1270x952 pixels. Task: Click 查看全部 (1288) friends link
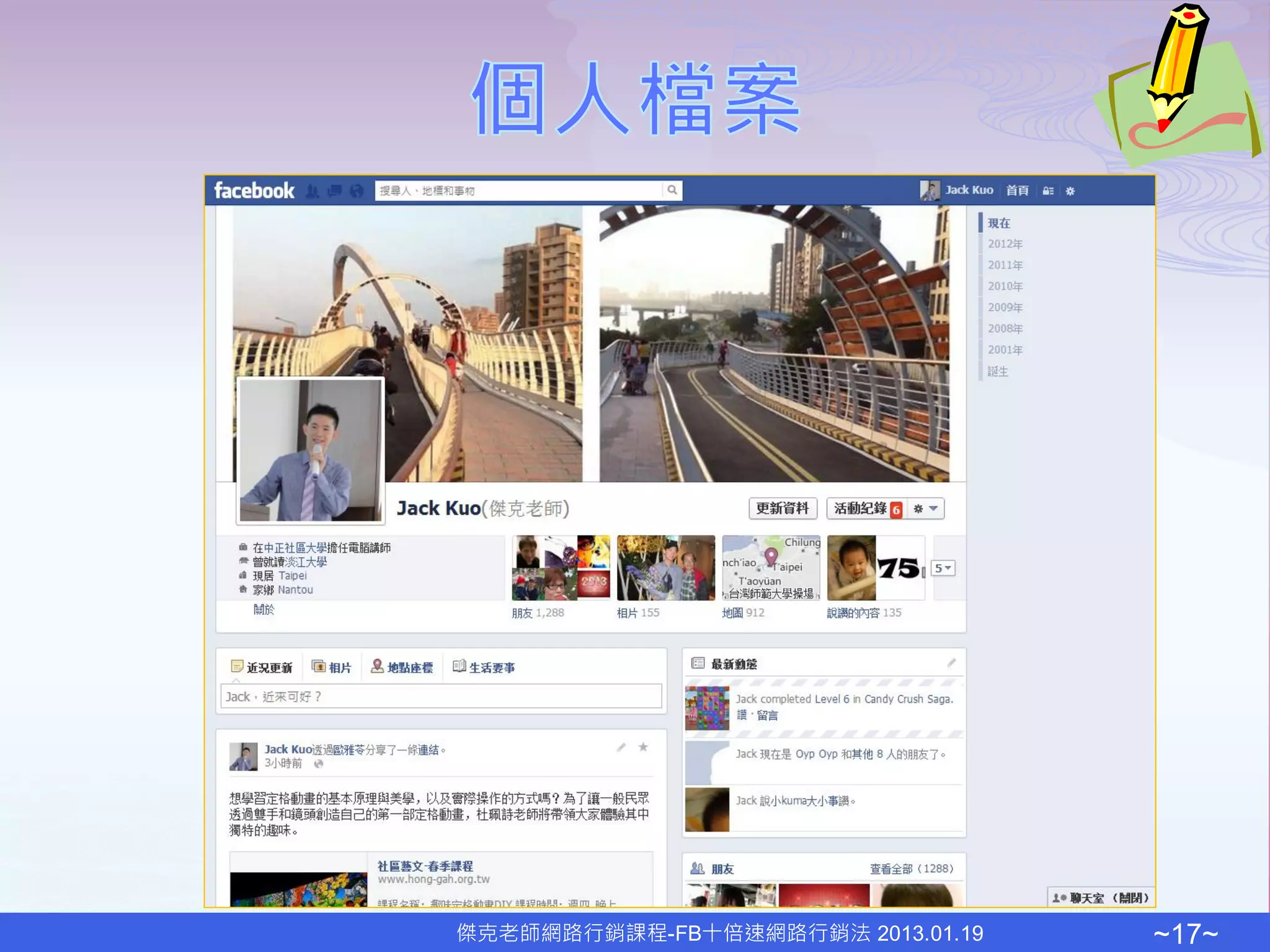912,869
